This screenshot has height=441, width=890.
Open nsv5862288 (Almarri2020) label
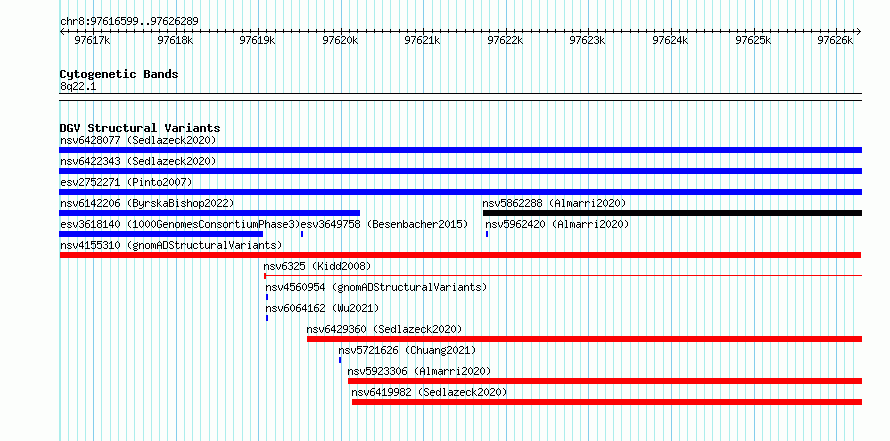[554, 203]
